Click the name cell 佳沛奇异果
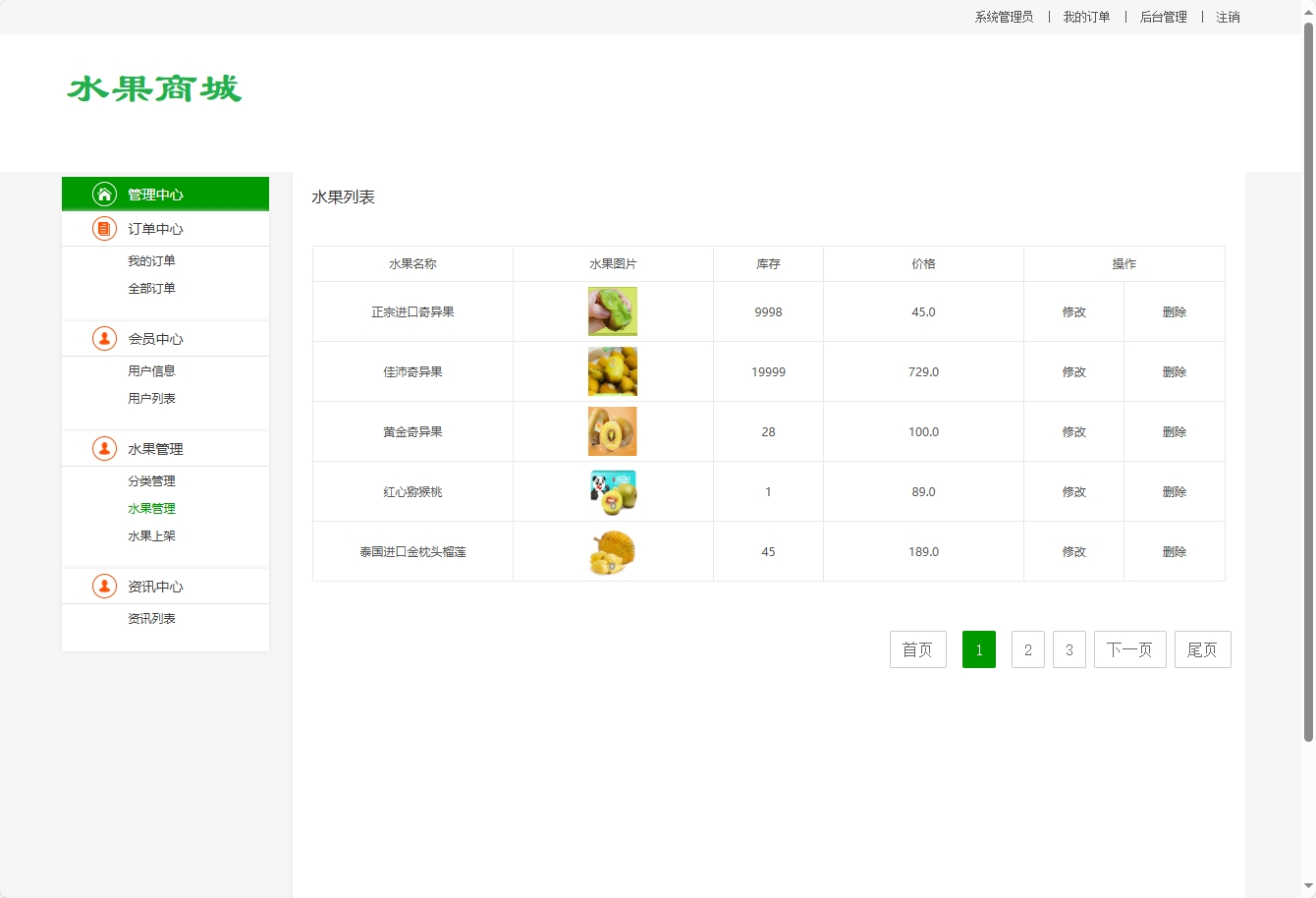The image size is (1316, 898). 412,371
